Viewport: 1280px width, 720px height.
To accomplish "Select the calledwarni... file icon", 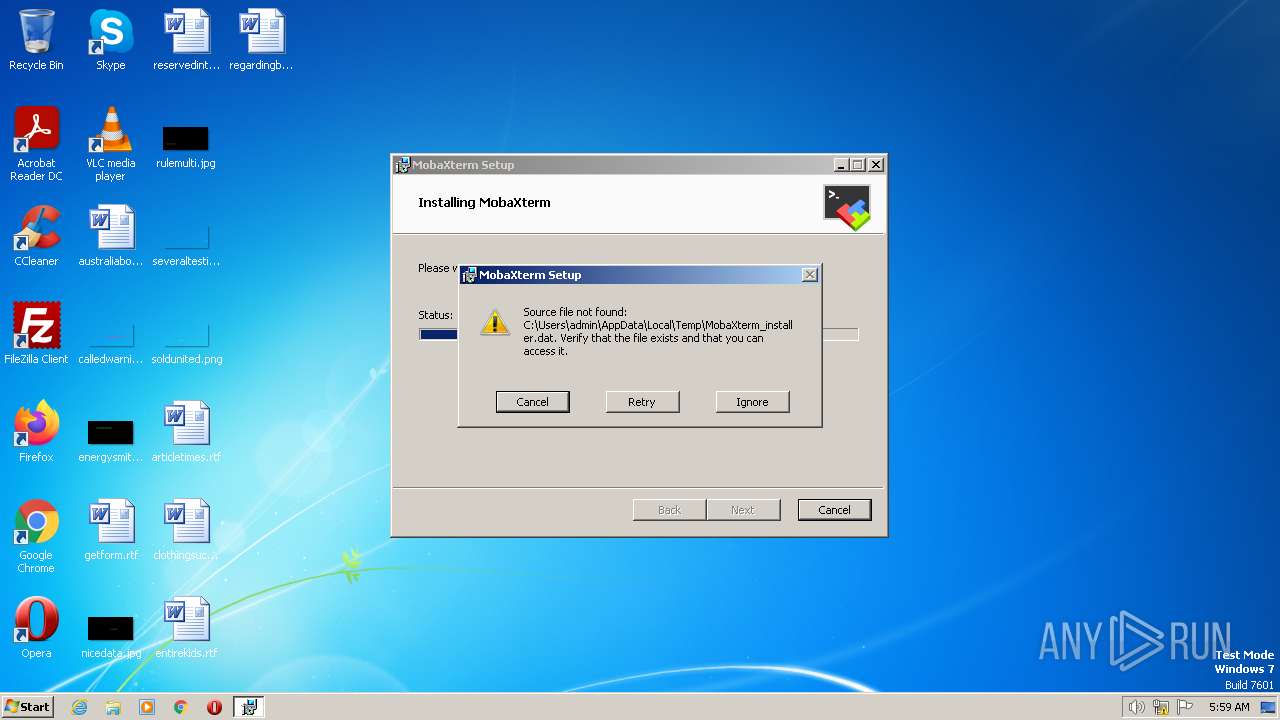I will pos(110,342).
